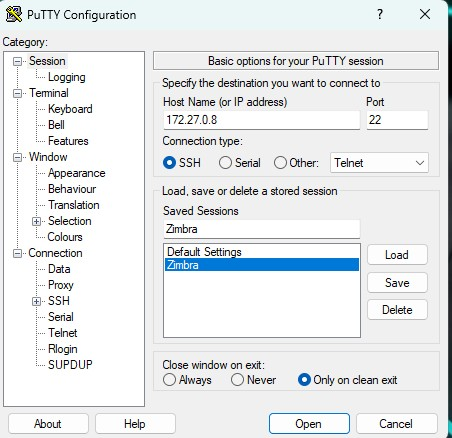
Task: Select Default Settings in session list
Action: [204, 252]
